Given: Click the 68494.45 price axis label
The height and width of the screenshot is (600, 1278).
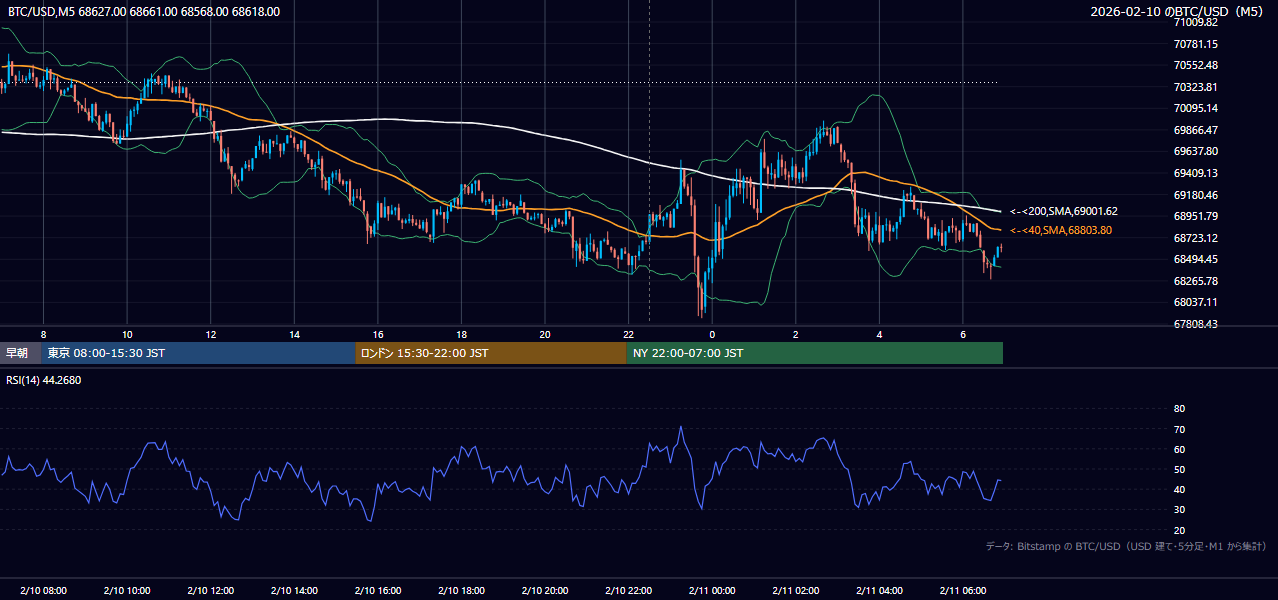Looking at the screenshot, I should 1196,259.
